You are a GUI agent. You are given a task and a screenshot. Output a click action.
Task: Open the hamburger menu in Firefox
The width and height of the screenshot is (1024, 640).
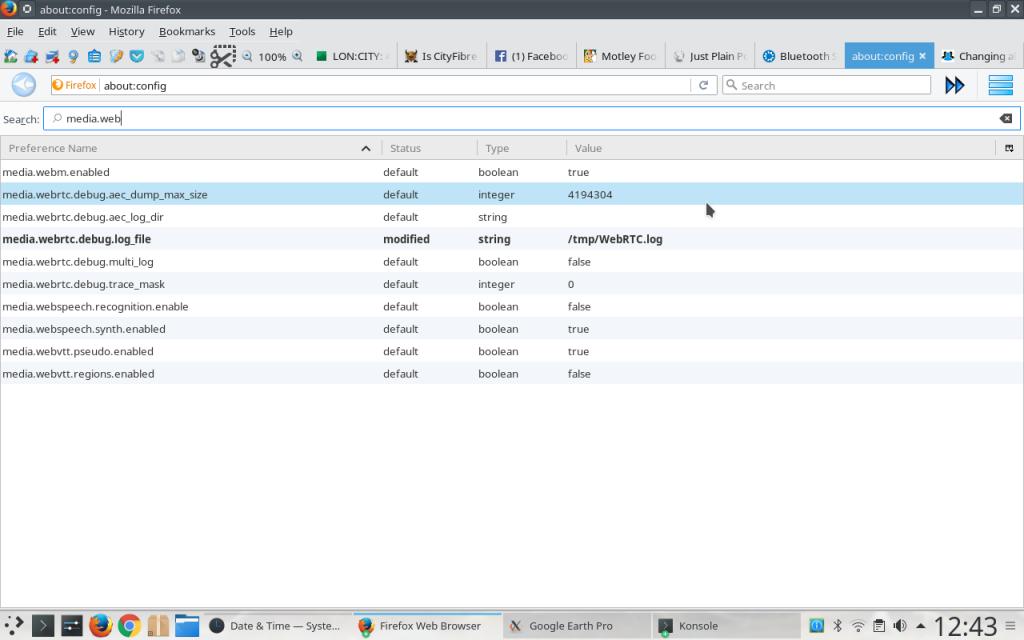1000,85
